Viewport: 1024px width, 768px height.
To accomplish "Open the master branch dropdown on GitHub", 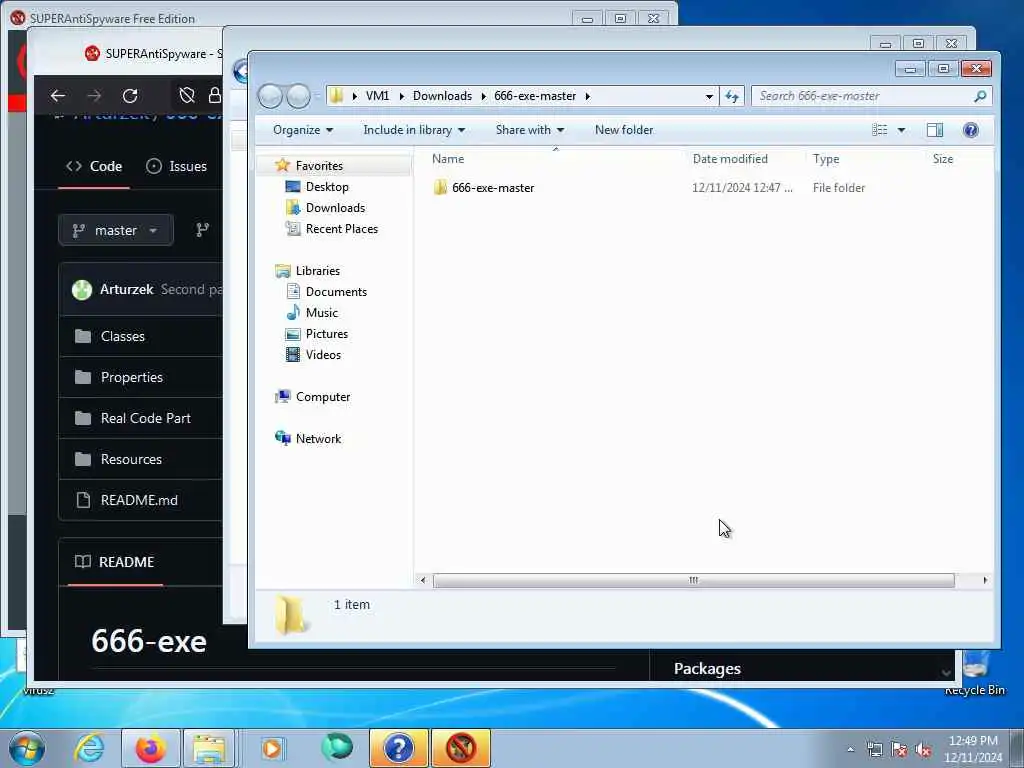I will [x=116, y=230].
